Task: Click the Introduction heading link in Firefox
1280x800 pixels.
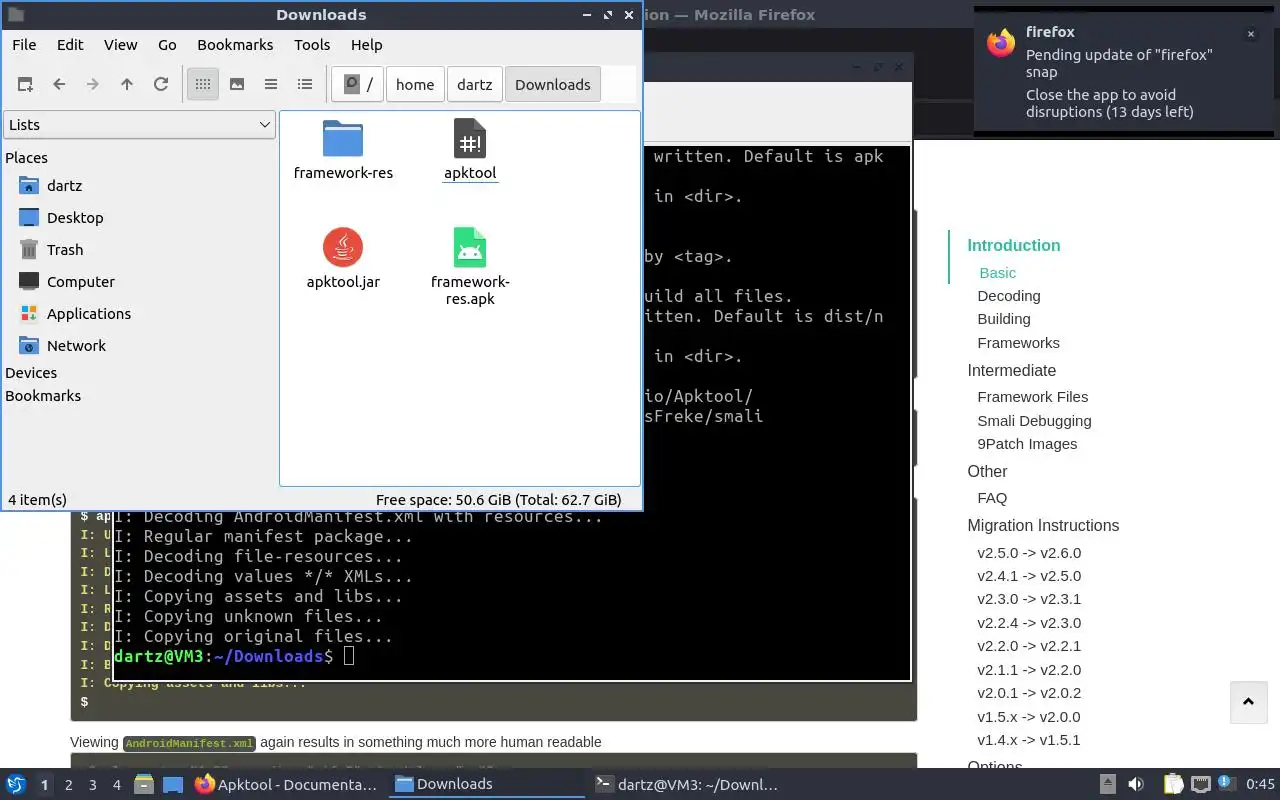Action: pos(1013,245)
